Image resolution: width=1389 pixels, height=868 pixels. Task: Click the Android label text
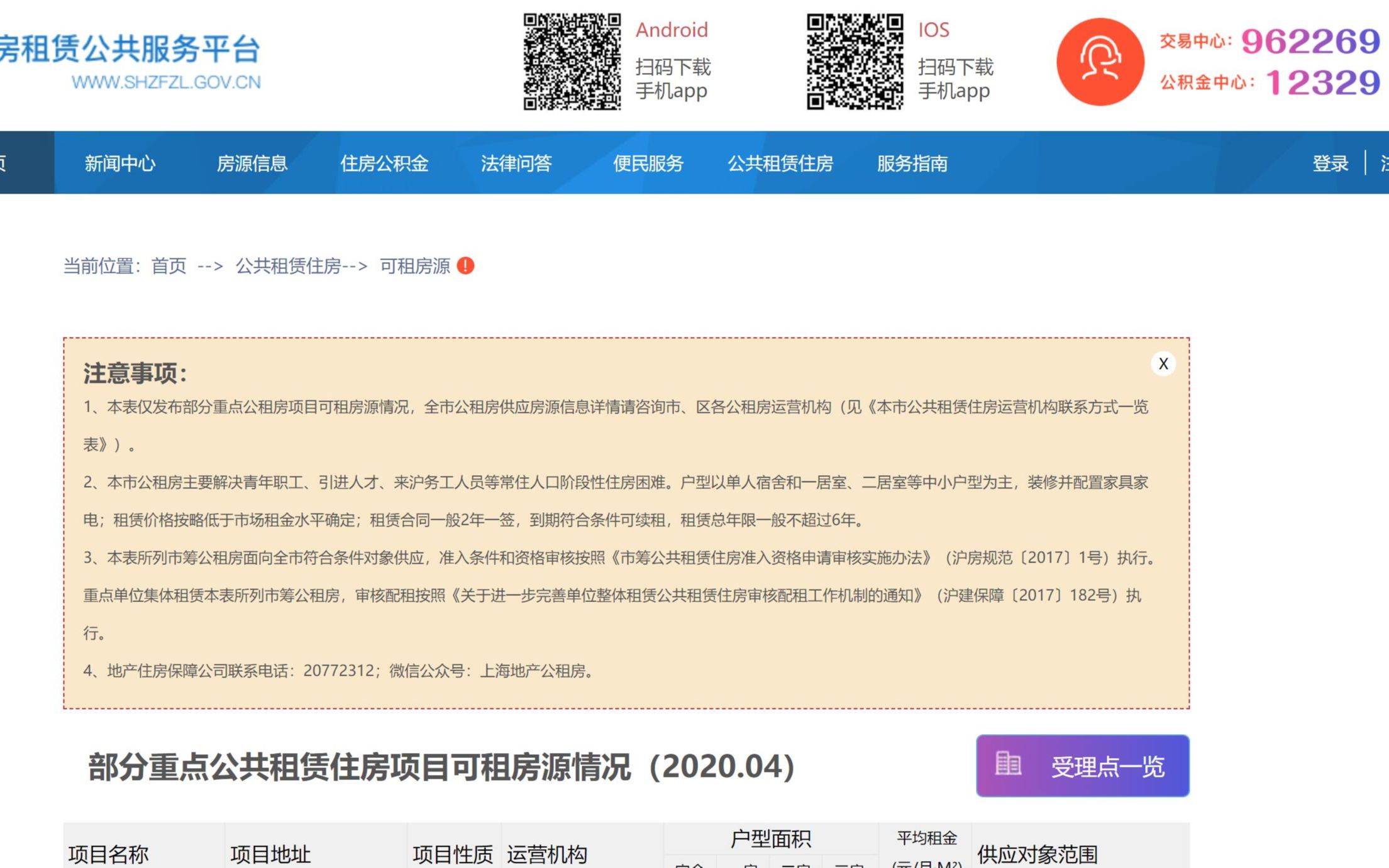click(x=672, y=30)
